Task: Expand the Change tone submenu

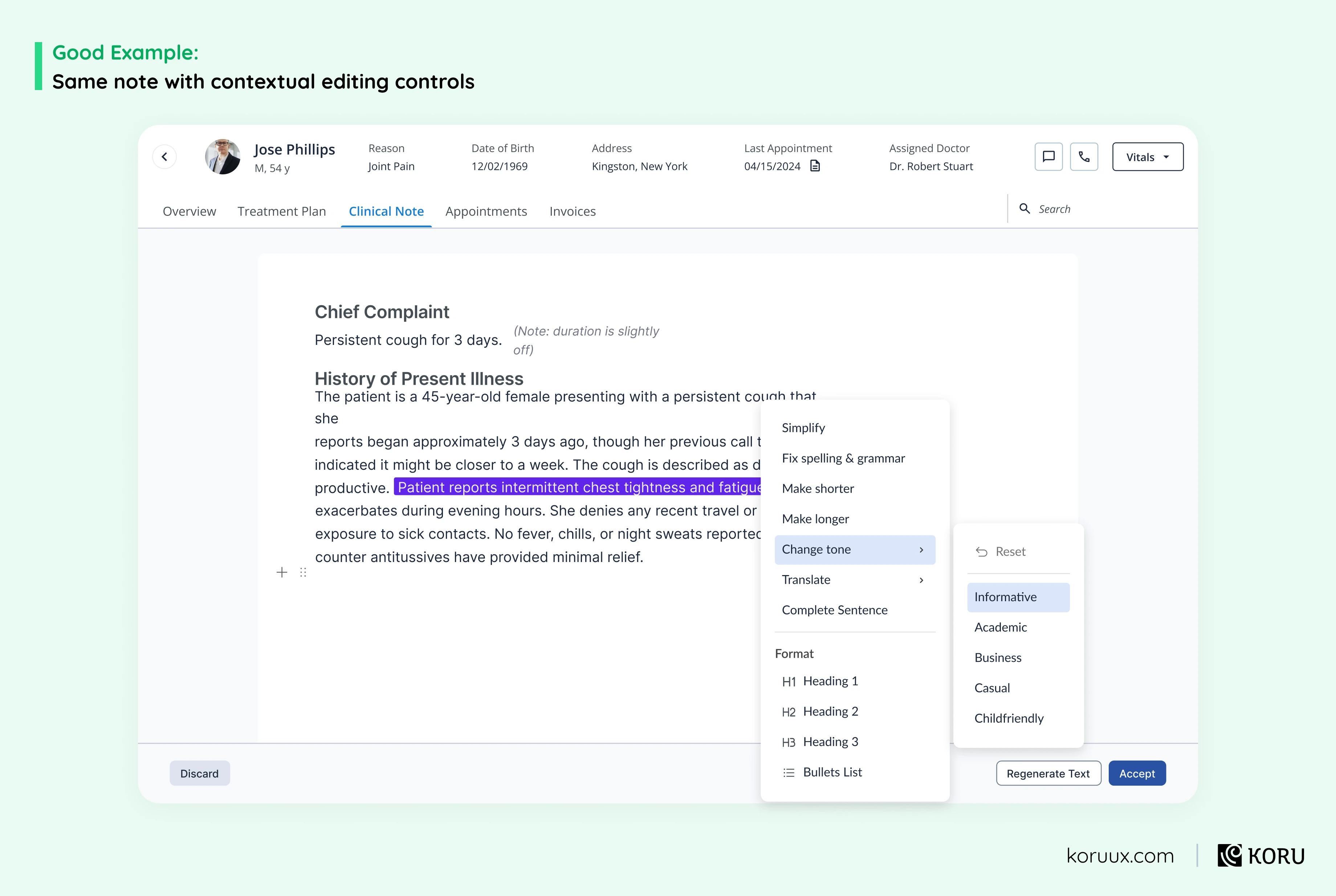Action: pos(855,550)
